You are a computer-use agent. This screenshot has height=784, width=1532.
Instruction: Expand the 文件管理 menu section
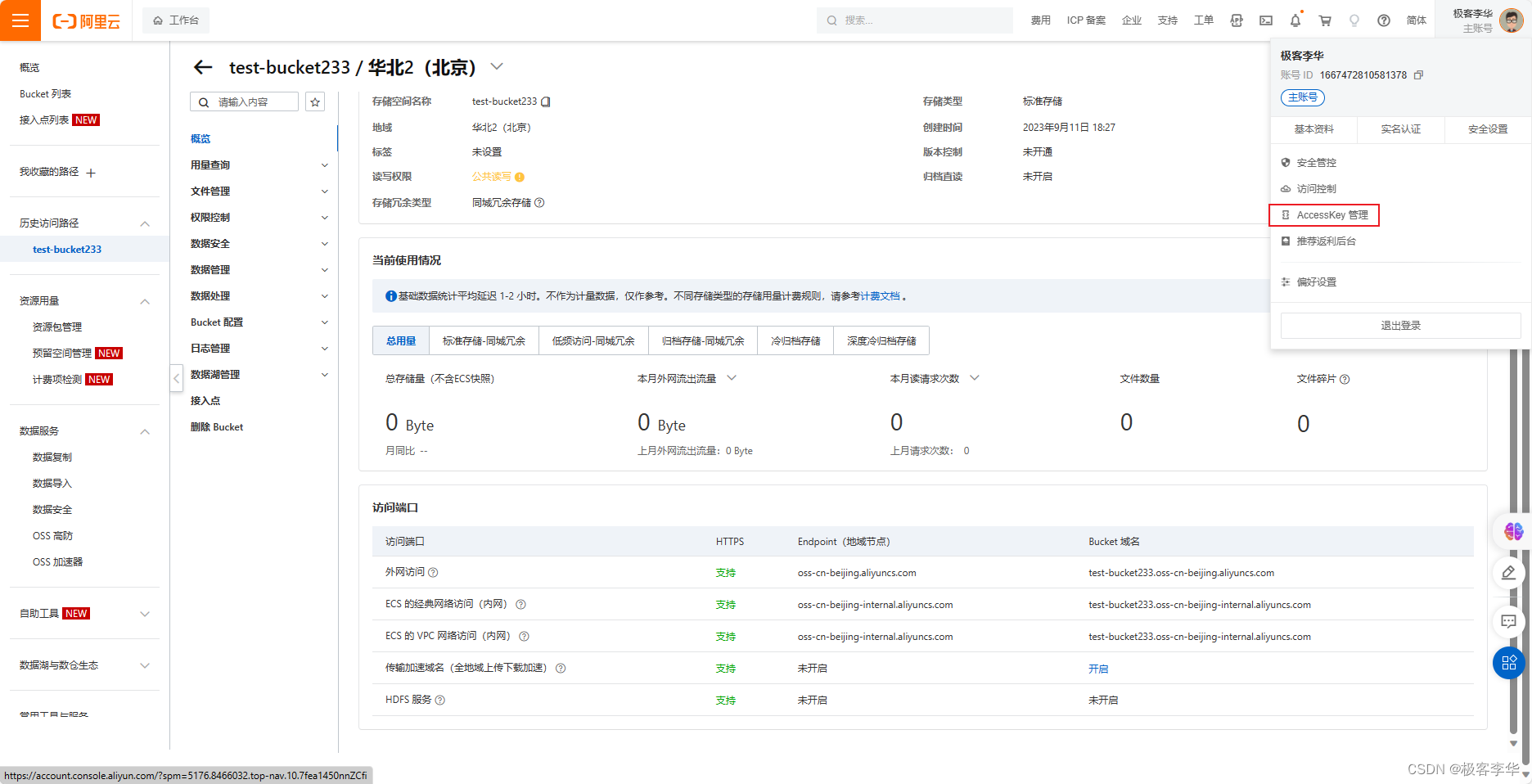click(x=325, y=191)
